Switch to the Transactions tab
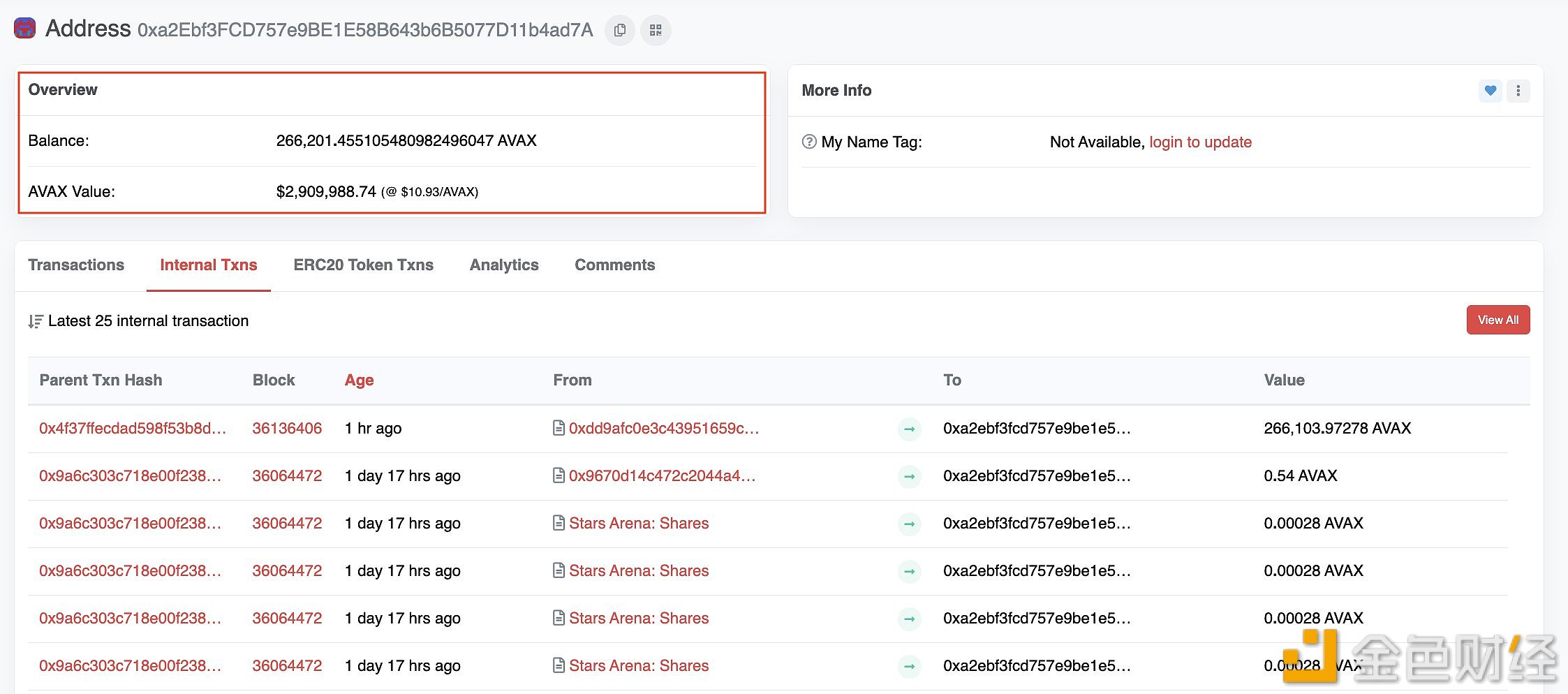Viewport: 1568px width, 694px height. (x=76, y=265)
